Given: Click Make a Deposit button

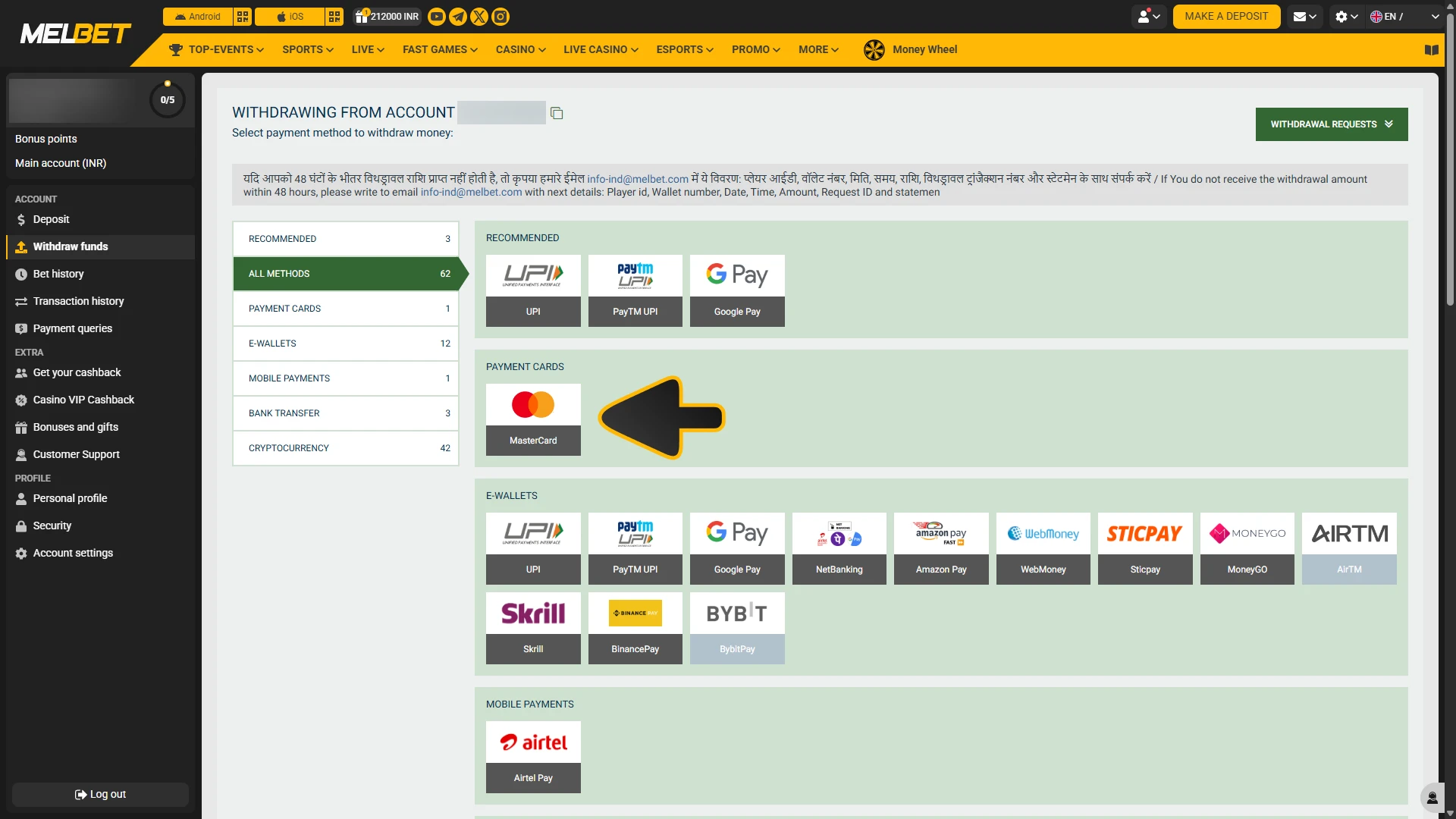Looking at the screenshot, I should (x=1226, y=17).
